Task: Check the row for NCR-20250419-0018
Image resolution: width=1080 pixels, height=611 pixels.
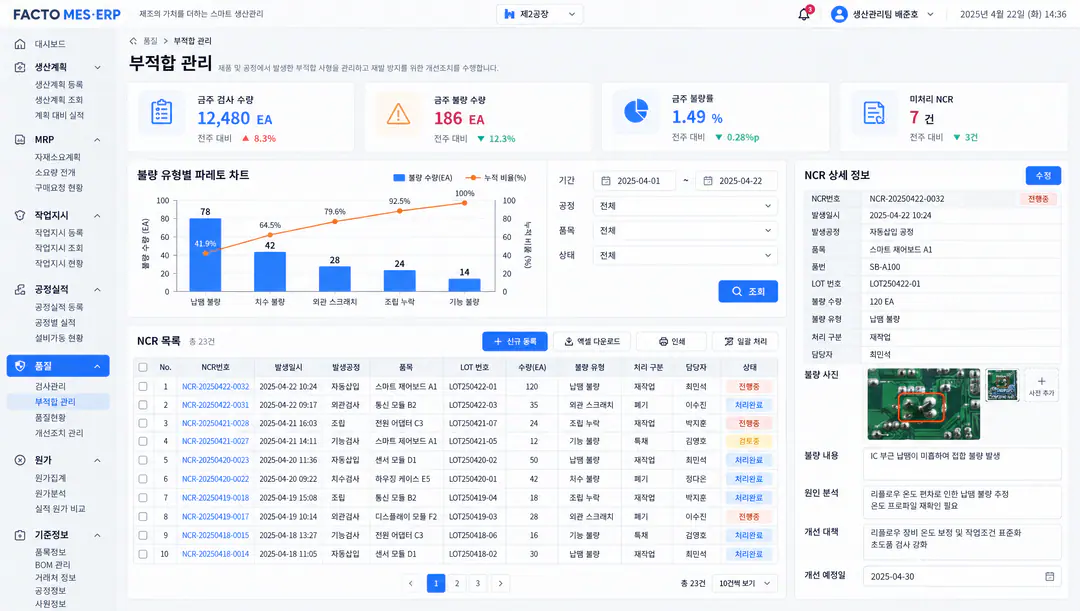Action: 143,497
